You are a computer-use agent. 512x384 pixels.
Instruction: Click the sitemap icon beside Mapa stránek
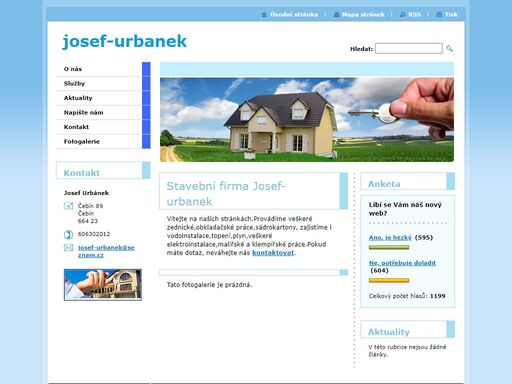click(336, 14)
